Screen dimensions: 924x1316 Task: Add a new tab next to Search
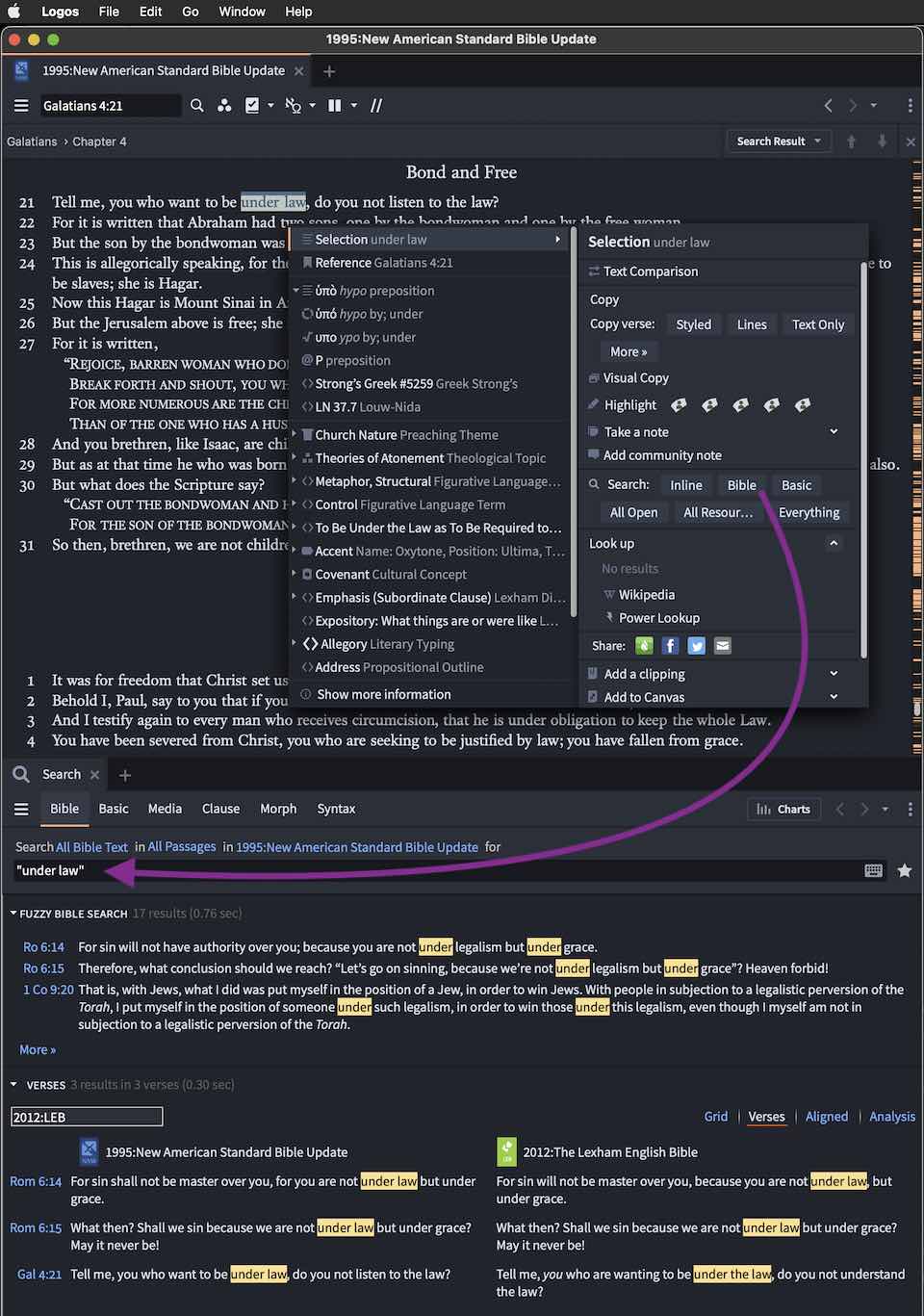[x=125, y=775]
